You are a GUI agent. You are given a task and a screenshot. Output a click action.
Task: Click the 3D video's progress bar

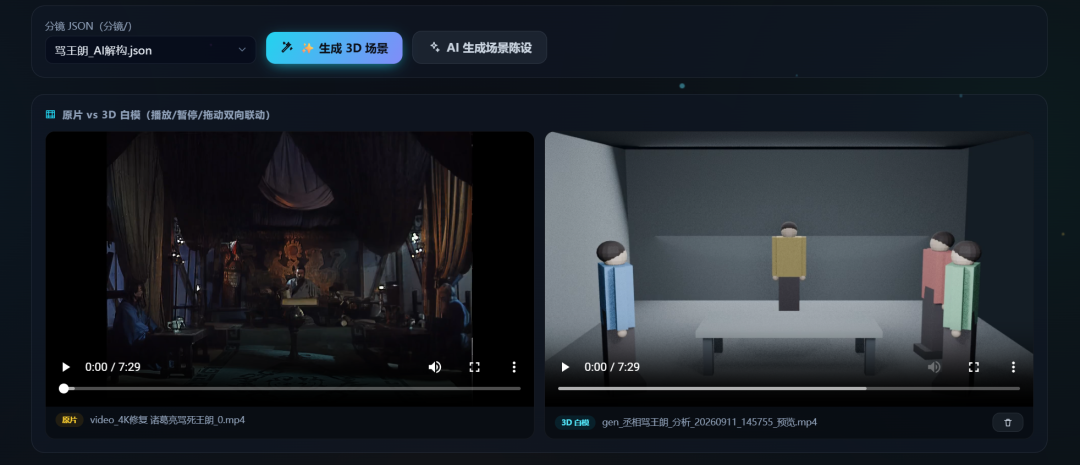[789, 389]
